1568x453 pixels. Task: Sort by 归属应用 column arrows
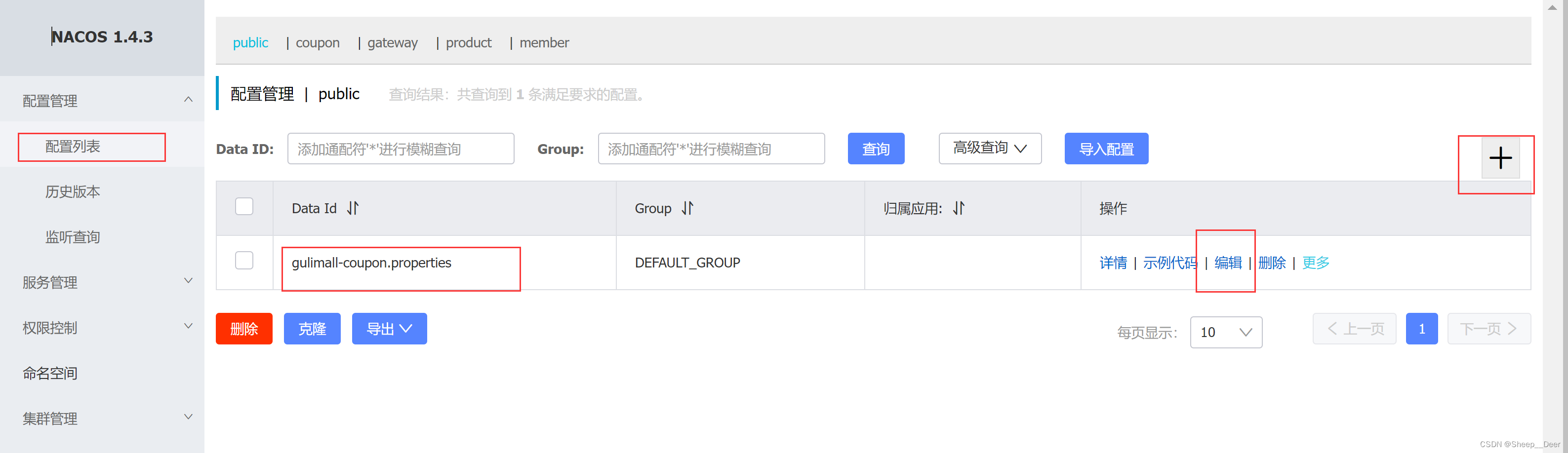coord(959,209)
